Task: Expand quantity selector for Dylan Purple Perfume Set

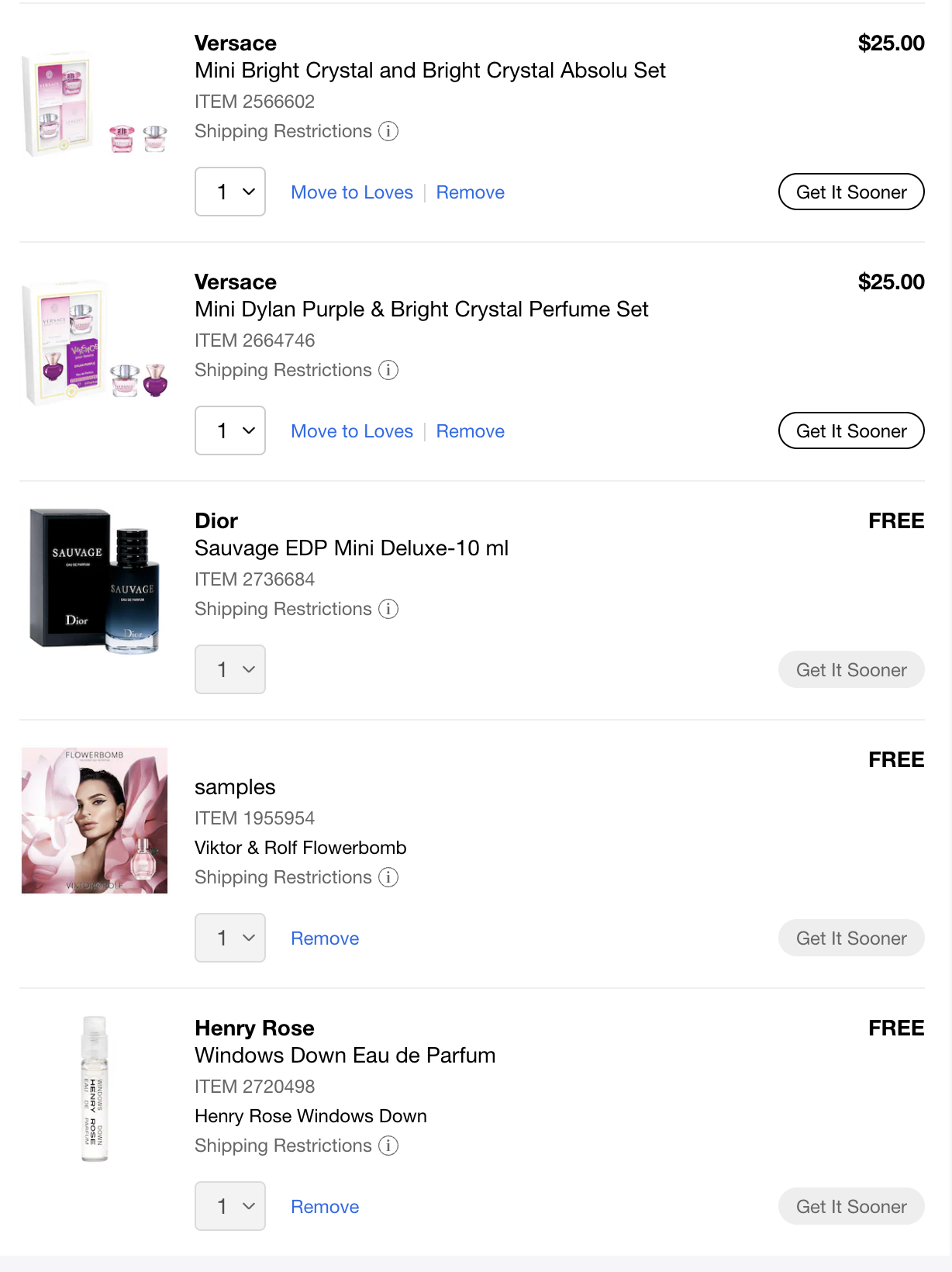Action: [230, 430]
